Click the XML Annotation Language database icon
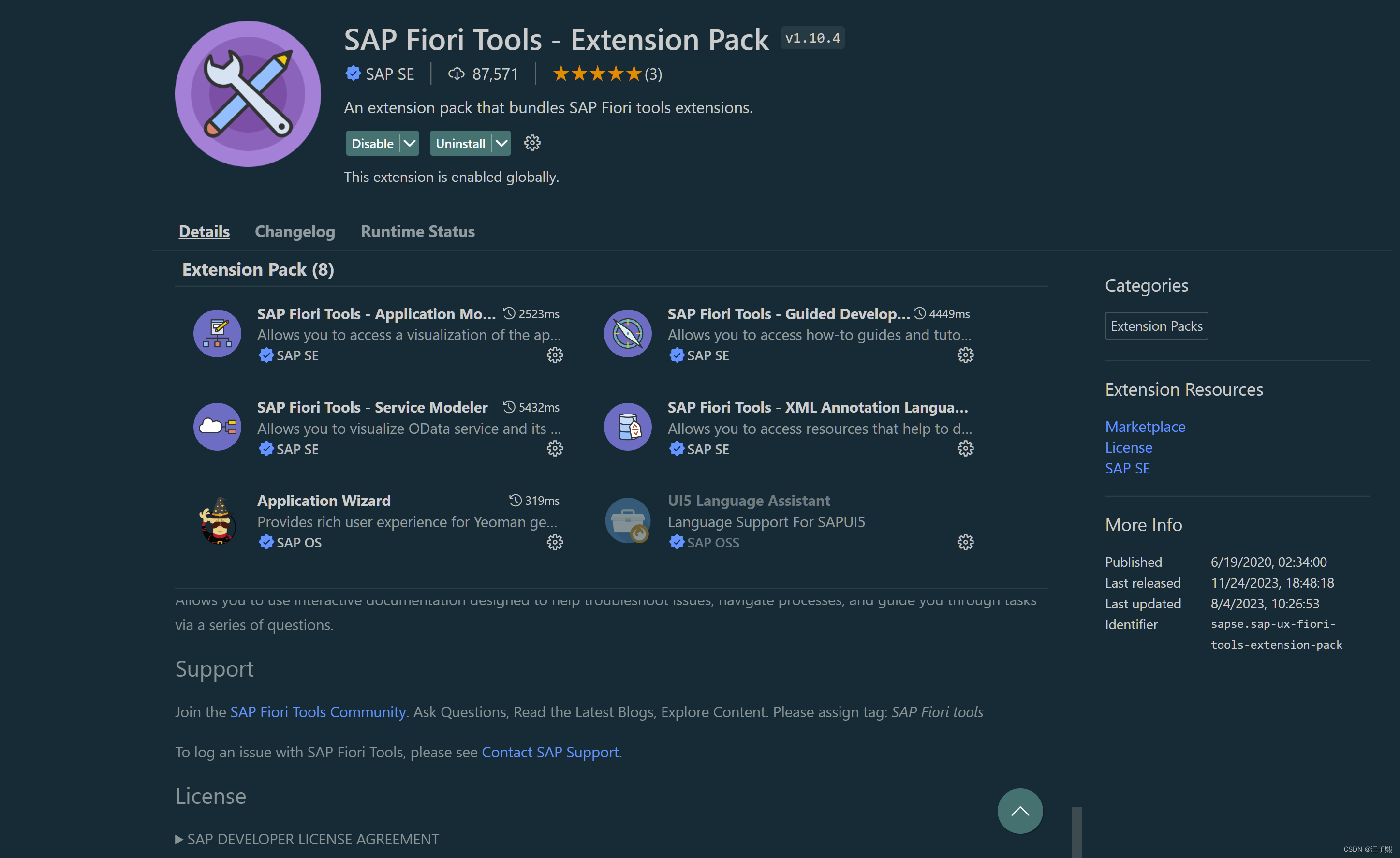1400x858 pixels. (x=627, y=427)
